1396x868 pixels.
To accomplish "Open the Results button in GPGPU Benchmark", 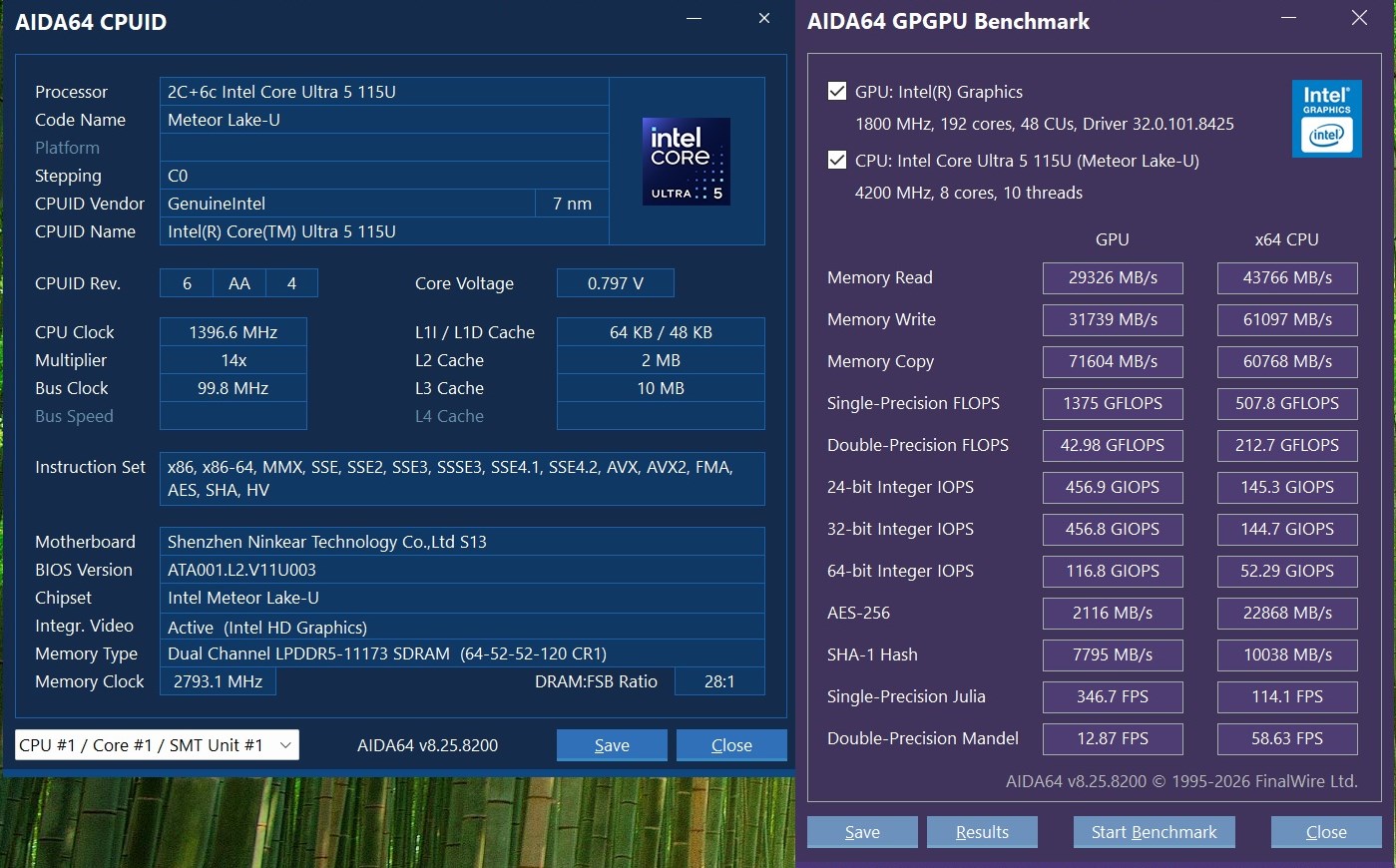I will [982, 832].
